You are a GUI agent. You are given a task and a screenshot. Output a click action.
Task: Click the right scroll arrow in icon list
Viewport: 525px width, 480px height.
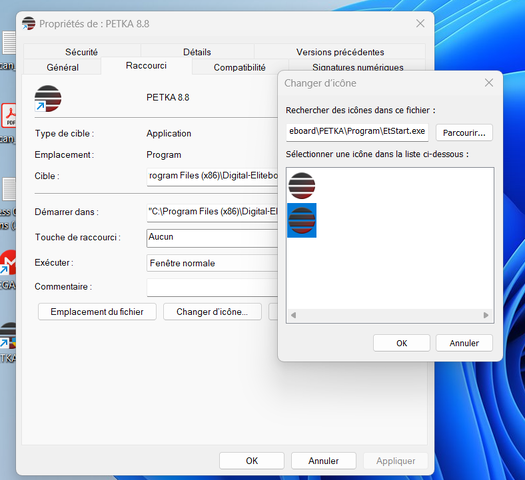coord(486,315)
